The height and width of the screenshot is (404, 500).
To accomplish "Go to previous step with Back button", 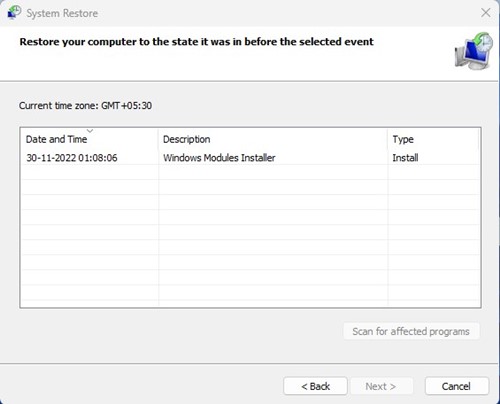I will pyautogui.click(x=315, y=386).
